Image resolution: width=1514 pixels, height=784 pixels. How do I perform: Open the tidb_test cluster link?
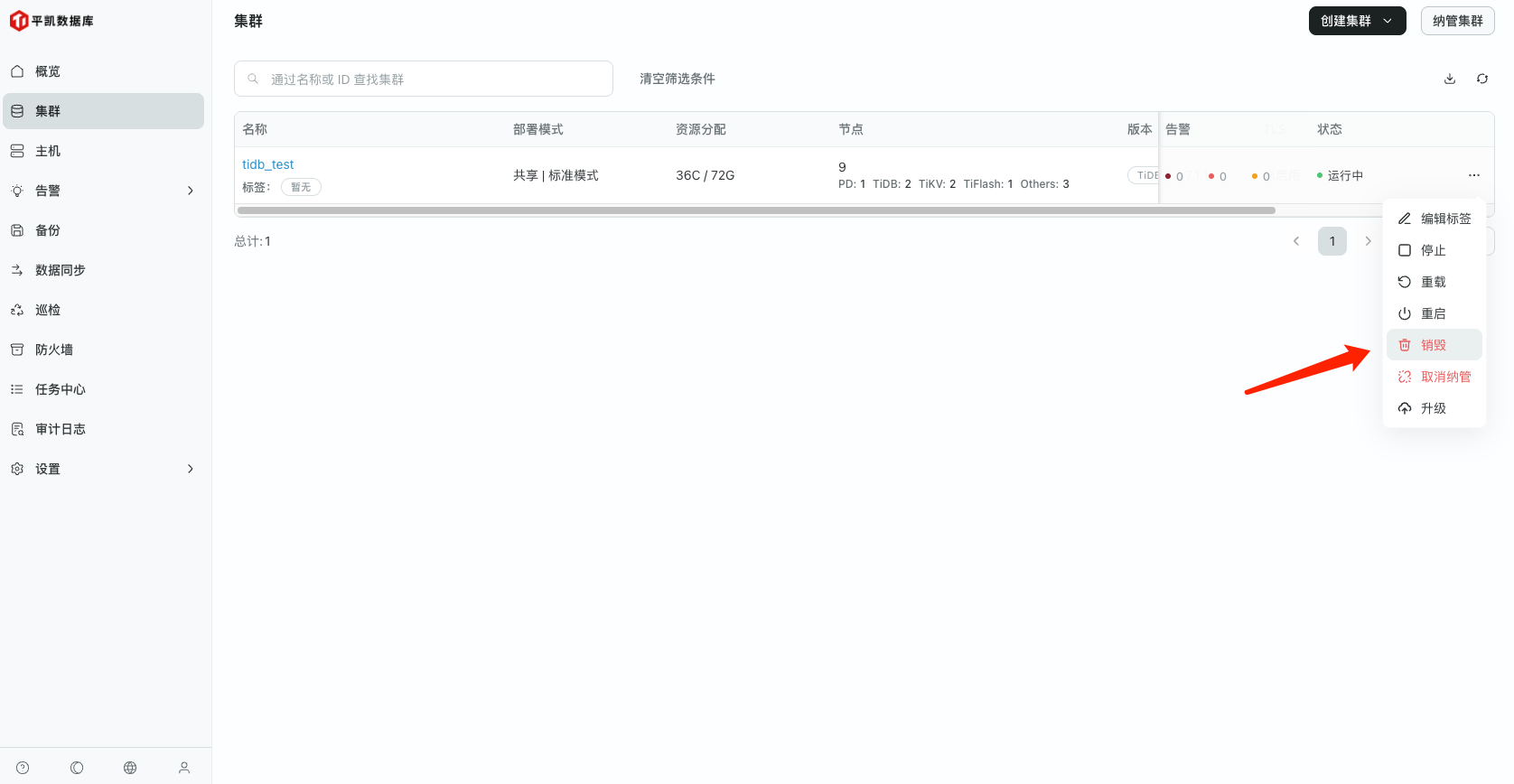(x=268, y=164)
